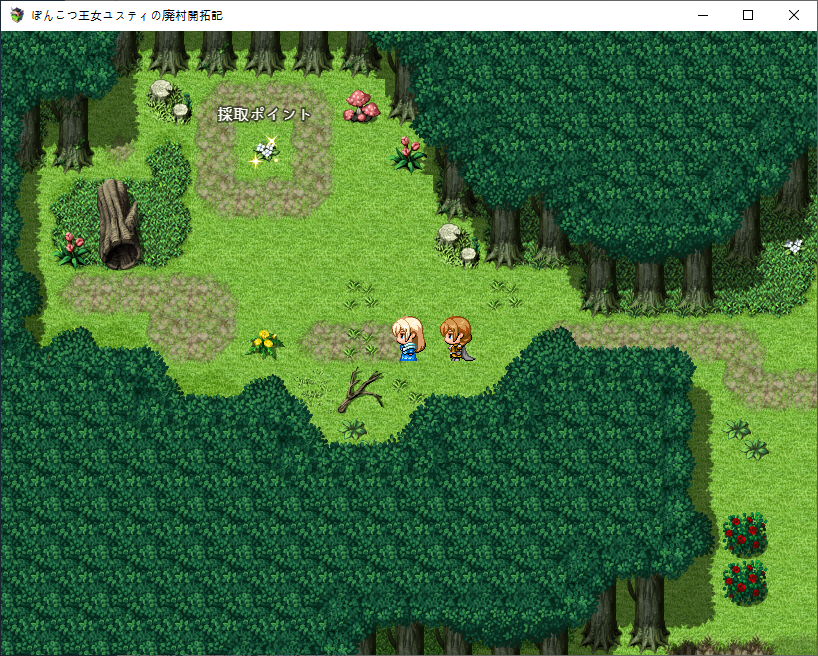Minimize the game window
The width and height of the screenshot is (818, 656).
pyautogui.click(x=703, y=15)
